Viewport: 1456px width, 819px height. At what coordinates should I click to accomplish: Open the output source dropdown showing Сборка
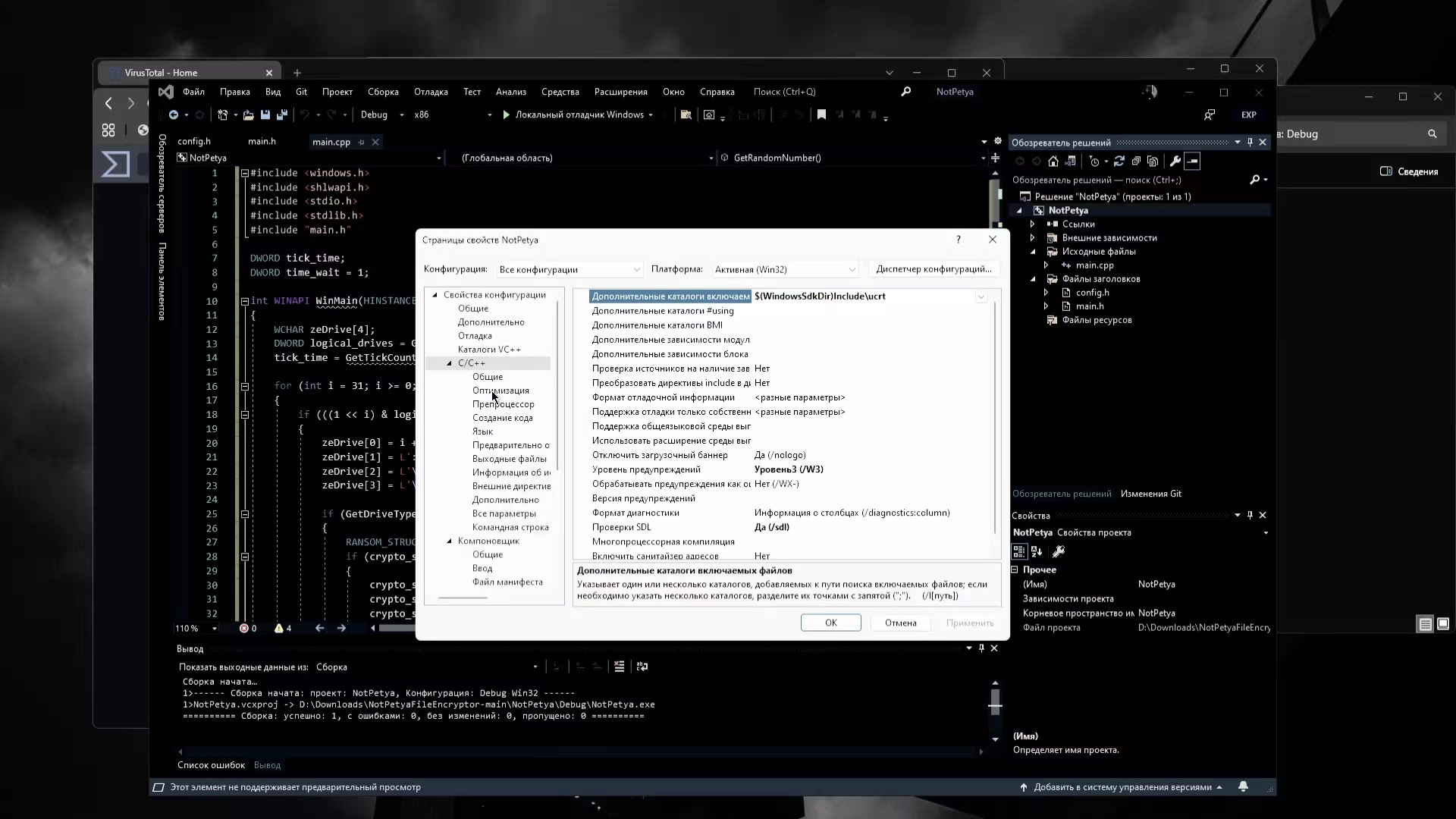point(427,667)
